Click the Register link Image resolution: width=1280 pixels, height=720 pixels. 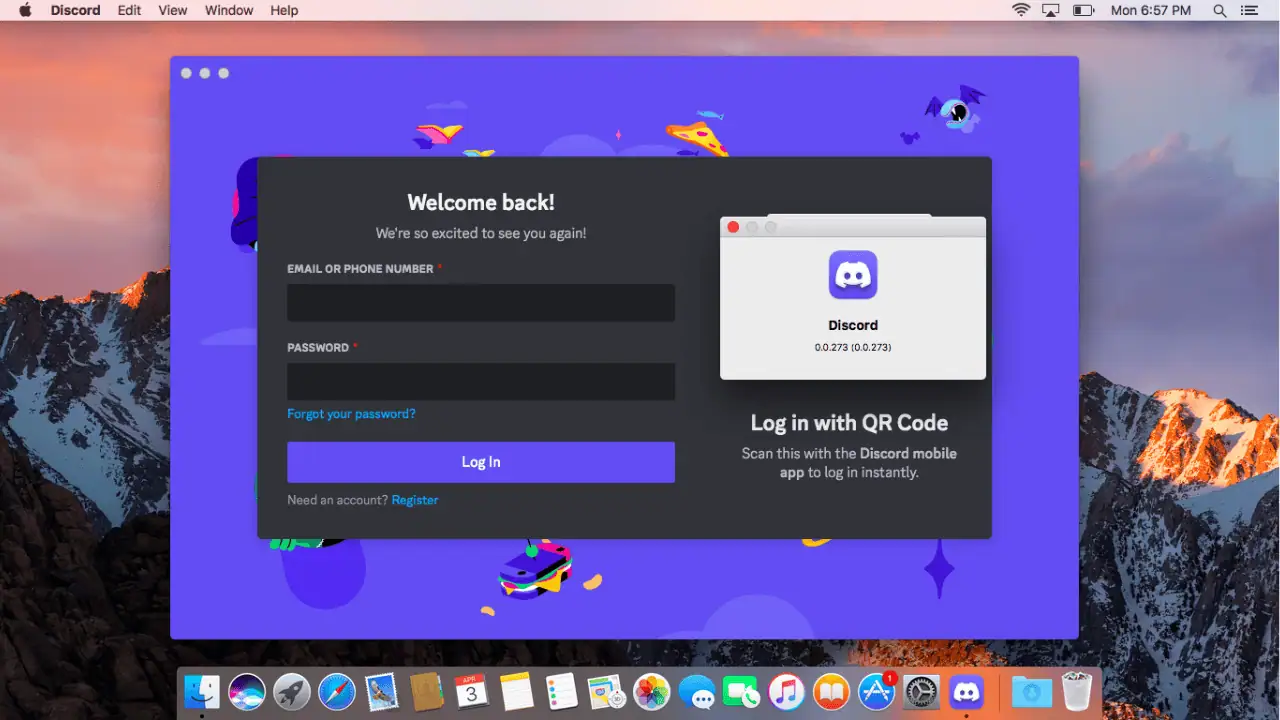point(415,500)
